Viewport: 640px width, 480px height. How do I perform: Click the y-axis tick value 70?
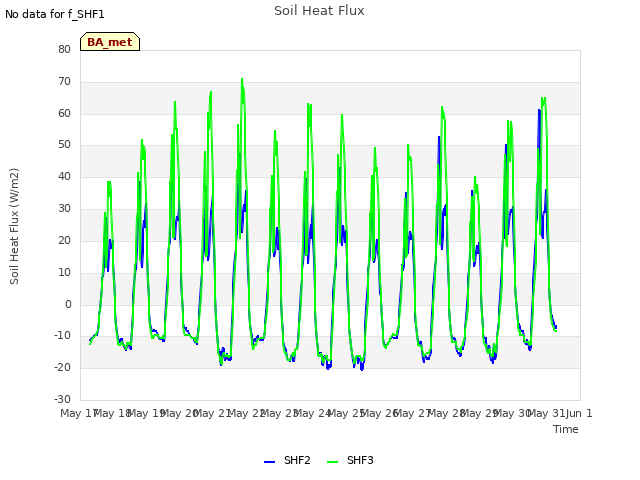[64, 81]
